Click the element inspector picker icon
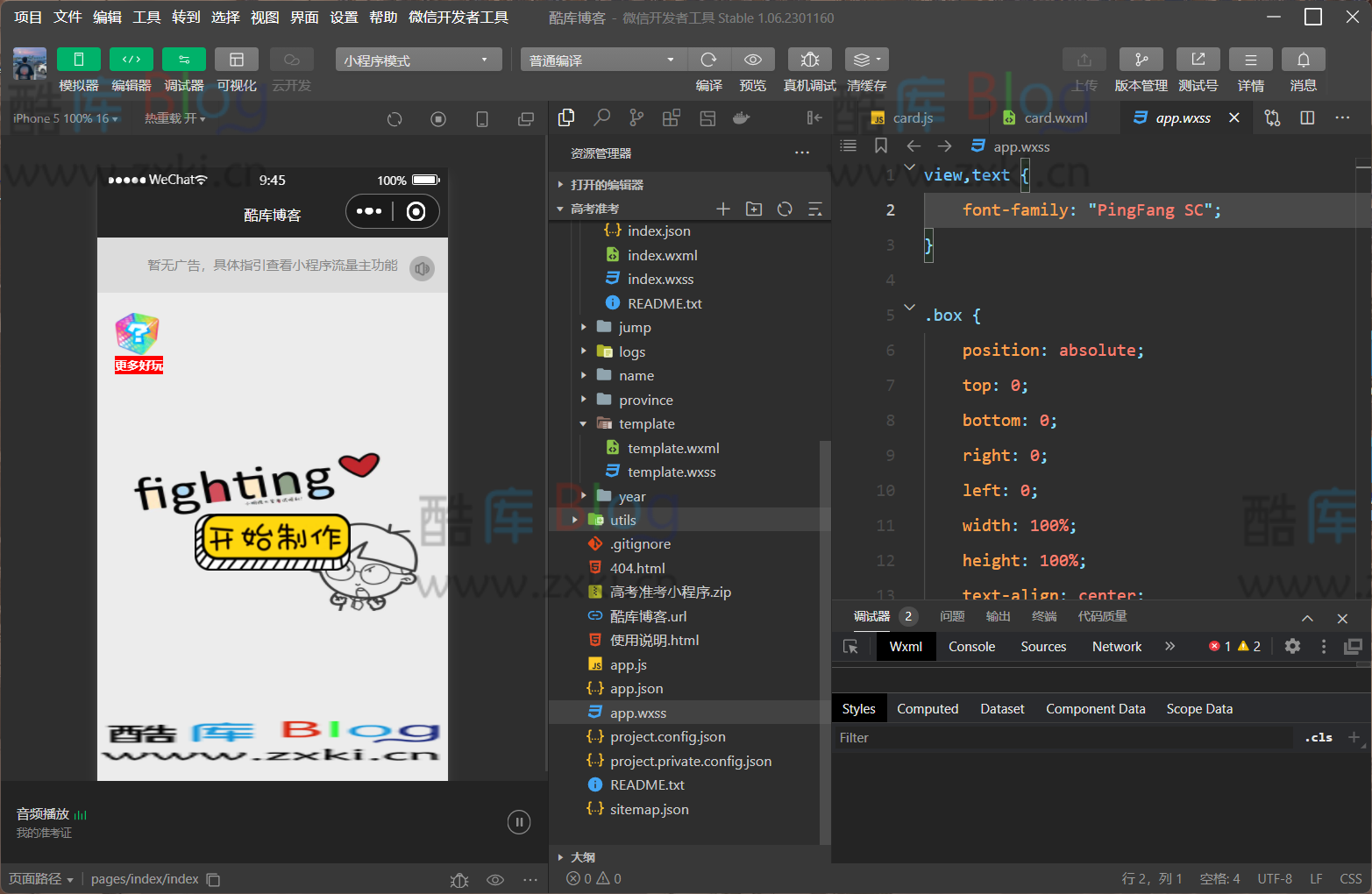Image resolution: width=1372 pixels, height=894 pixels. (x=850, y=646)
